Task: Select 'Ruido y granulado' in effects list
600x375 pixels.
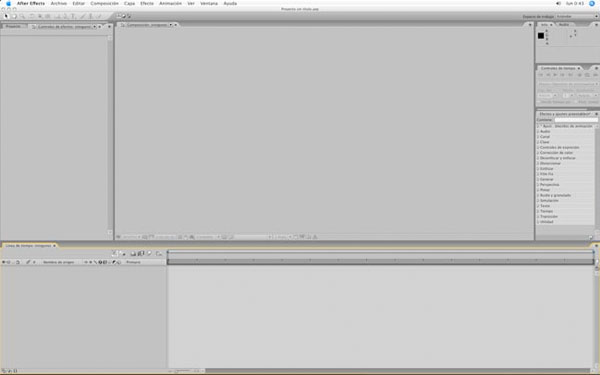Action: pyautogui.click(x=555, y=195)
